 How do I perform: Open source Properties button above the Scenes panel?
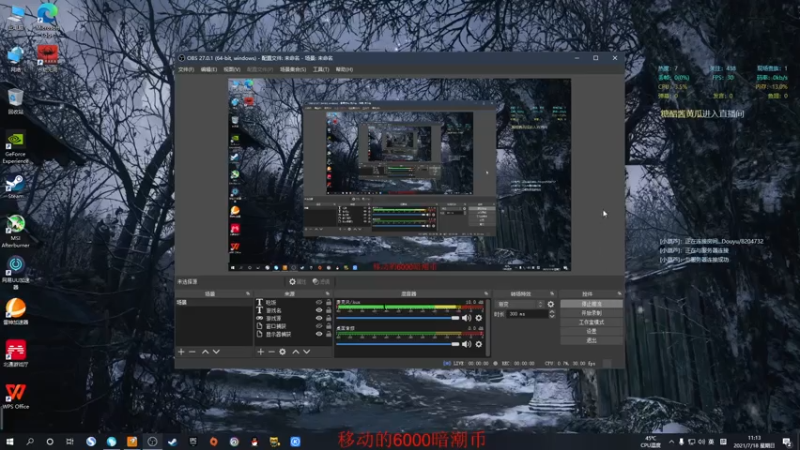pos(296,282)
